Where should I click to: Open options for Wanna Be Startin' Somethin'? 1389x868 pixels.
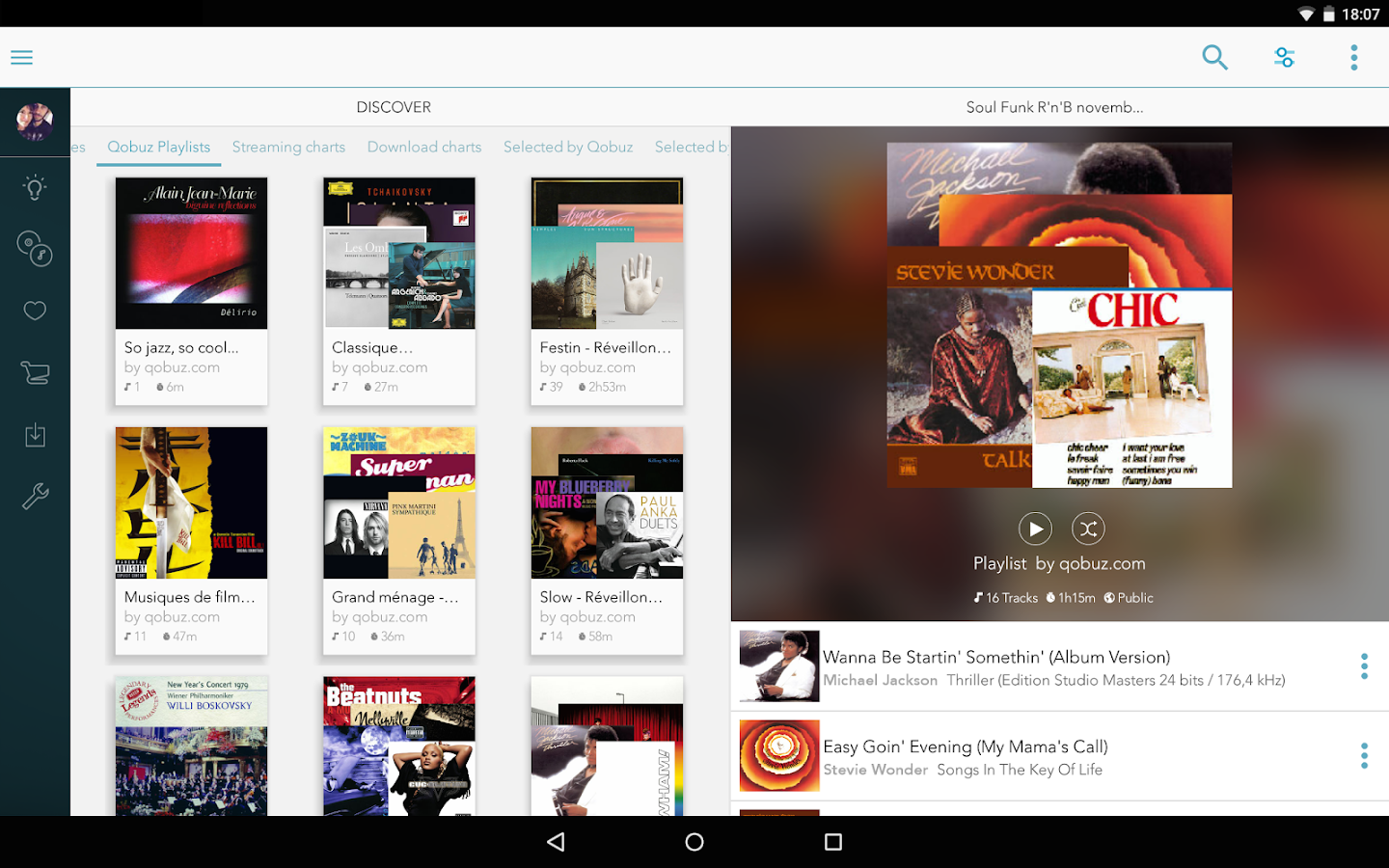(x=1364, y=665)
